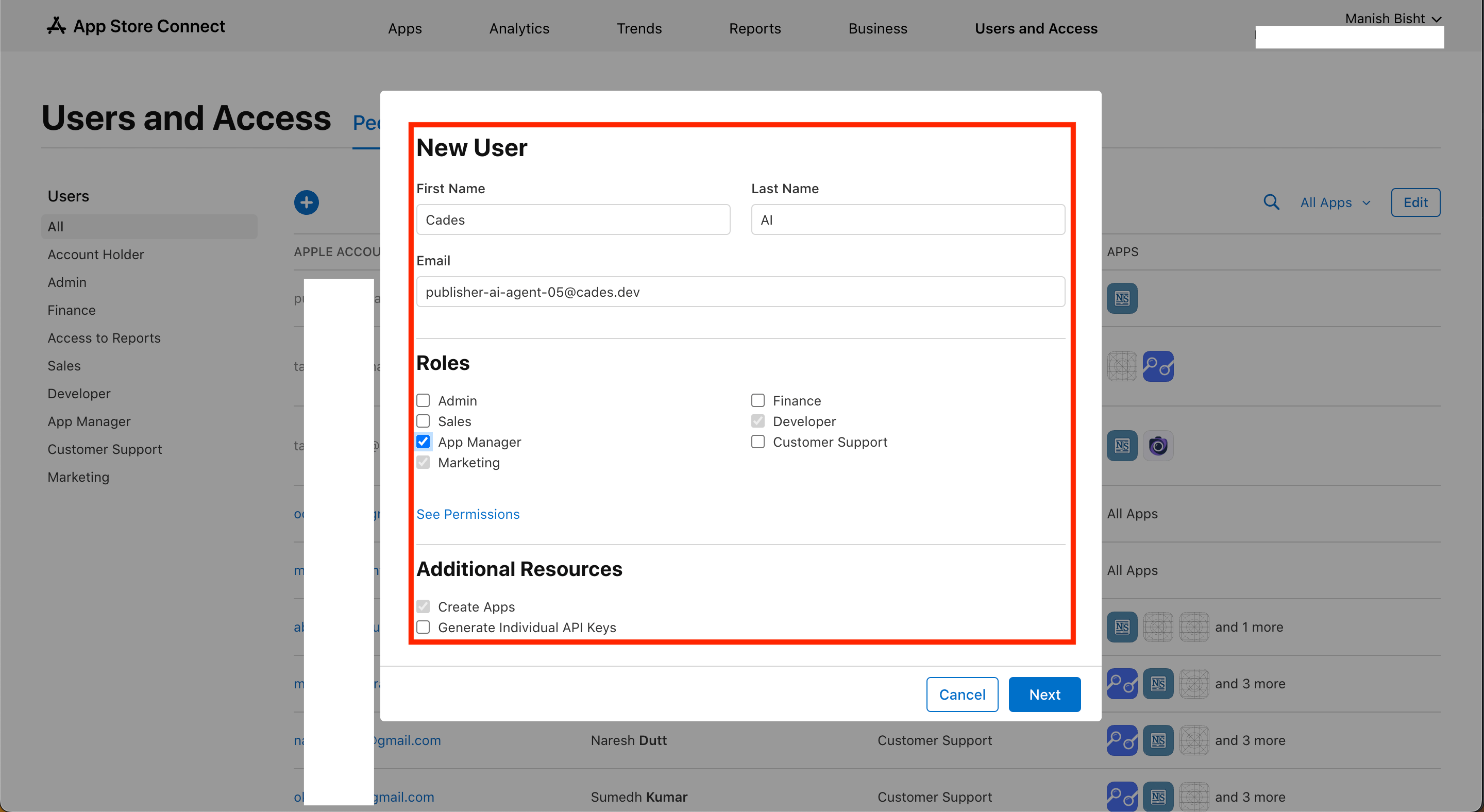Click the blue add user plus icon
Image resolution: width=1484 pixels, height=812 pixels.
click(x=307, y=202)
